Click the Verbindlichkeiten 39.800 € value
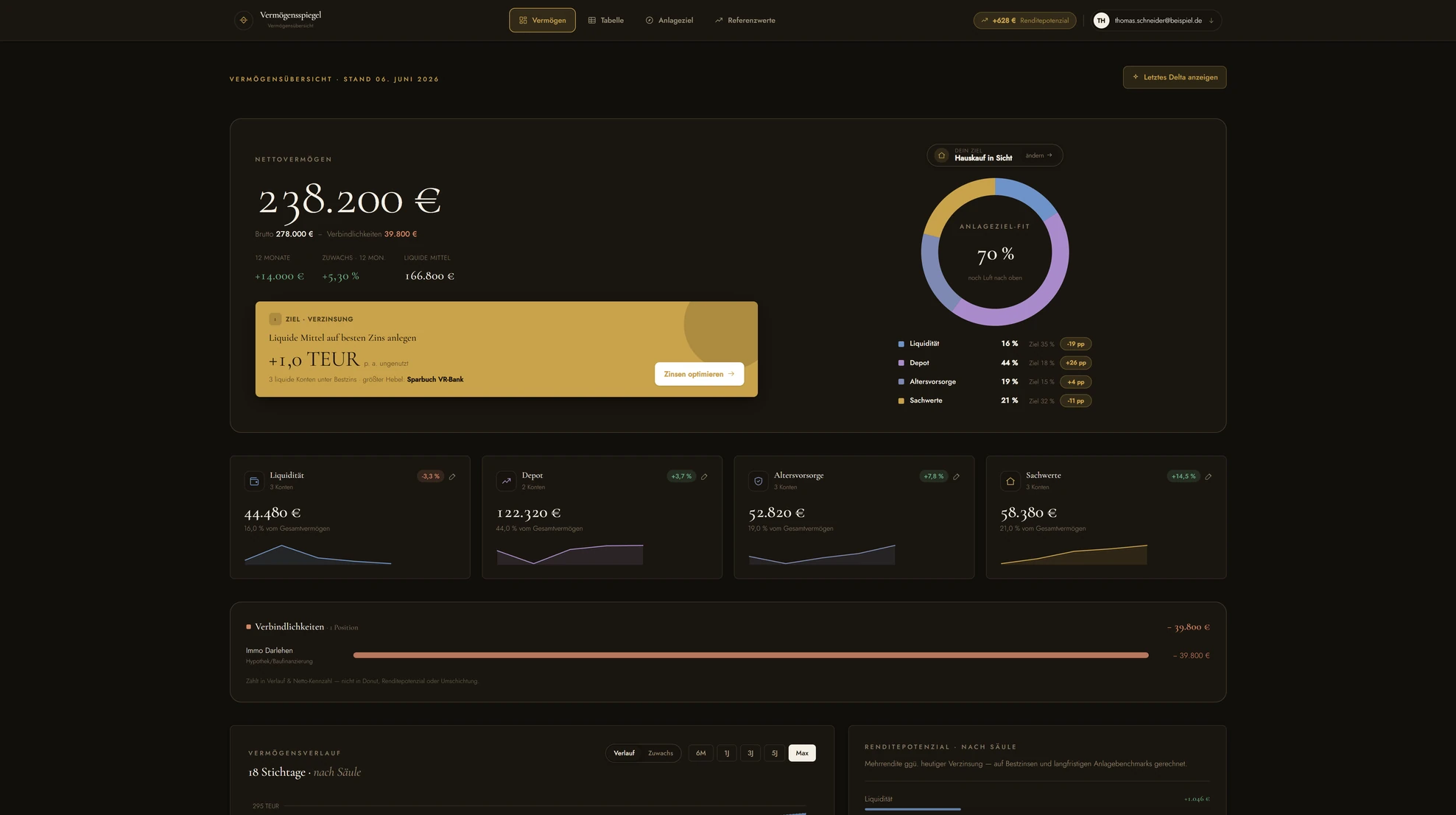 tap(401, 234)
